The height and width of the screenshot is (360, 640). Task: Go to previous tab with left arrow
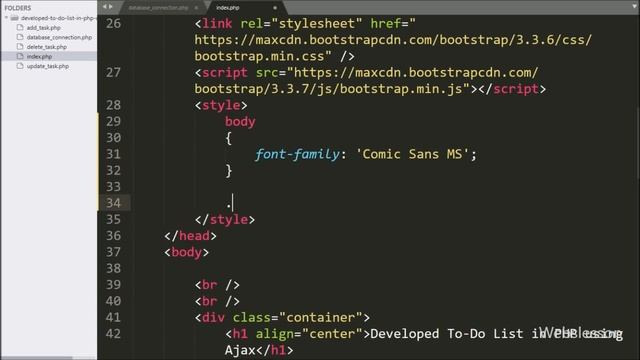point(104,7)
